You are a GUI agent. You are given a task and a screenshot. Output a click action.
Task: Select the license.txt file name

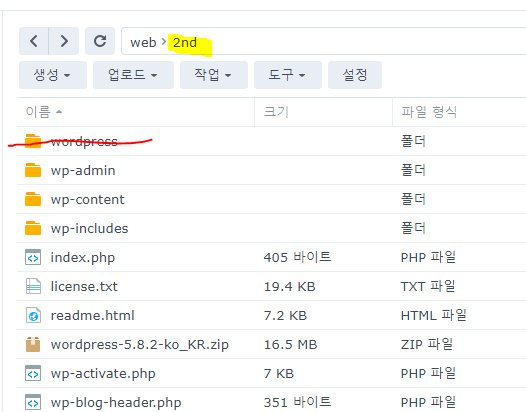[84, 287]
